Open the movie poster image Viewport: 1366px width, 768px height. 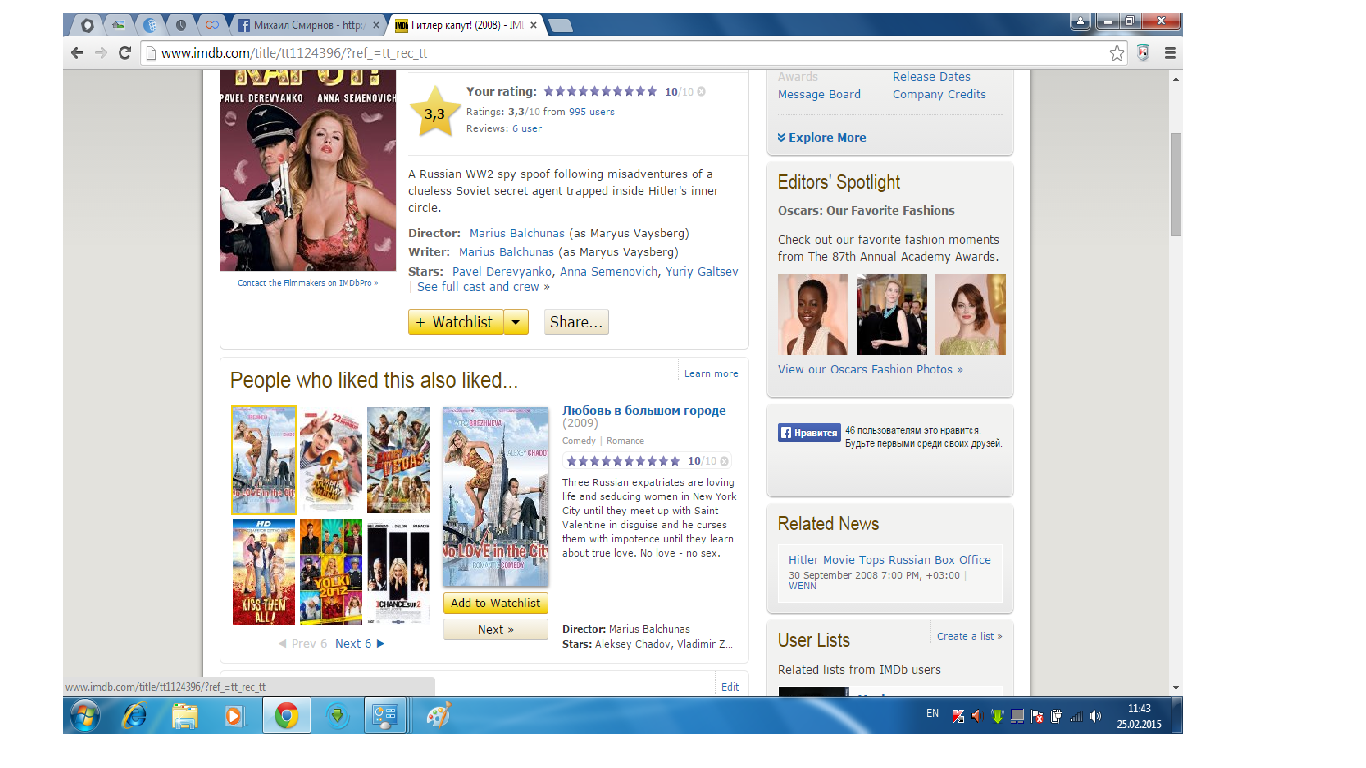tap(308, 172)
